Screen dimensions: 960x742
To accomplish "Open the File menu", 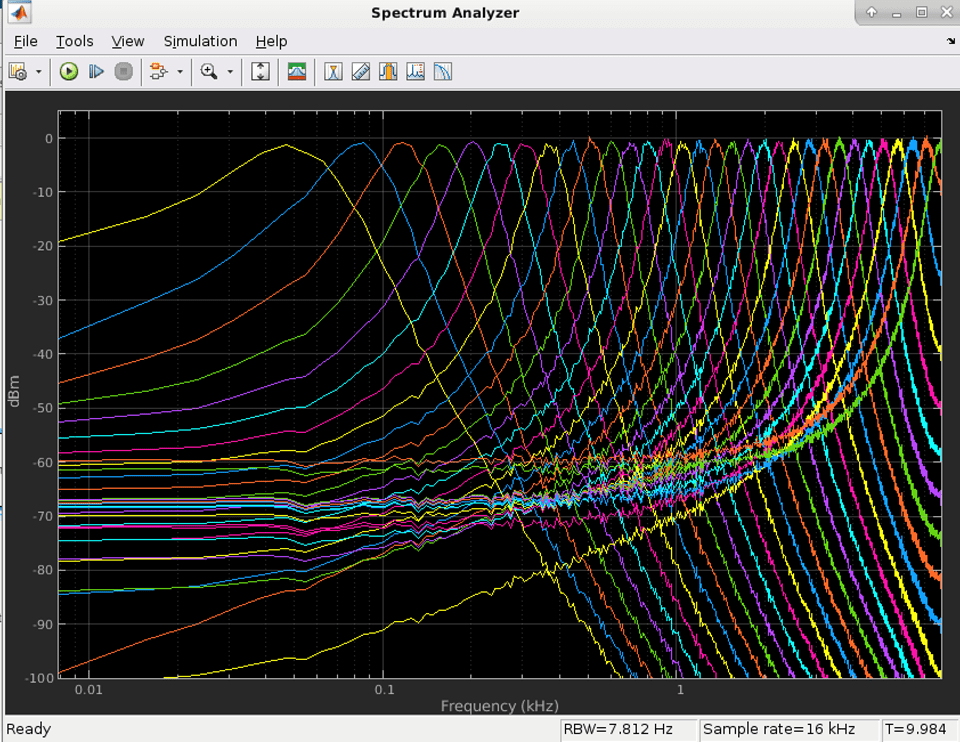I will click(x=25, y=41).
